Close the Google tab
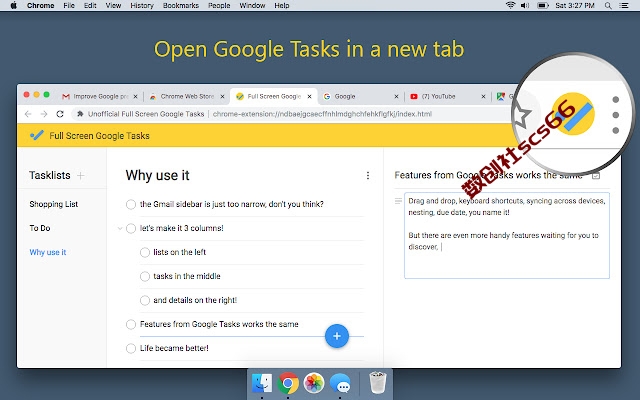640x400 pixels. coord(396,96)
